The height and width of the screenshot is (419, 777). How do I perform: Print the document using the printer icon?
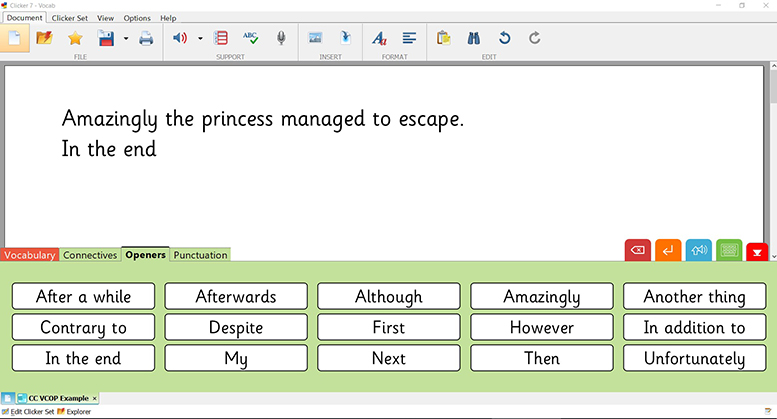coord(146,39)
